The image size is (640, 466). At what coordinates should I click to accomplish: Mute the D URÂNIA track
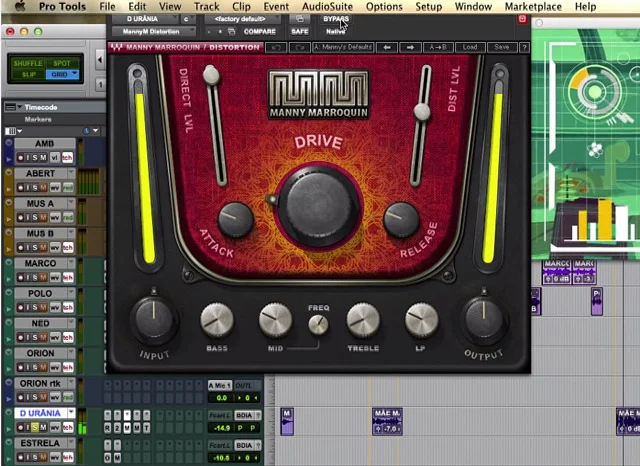(x=43, y=427)
